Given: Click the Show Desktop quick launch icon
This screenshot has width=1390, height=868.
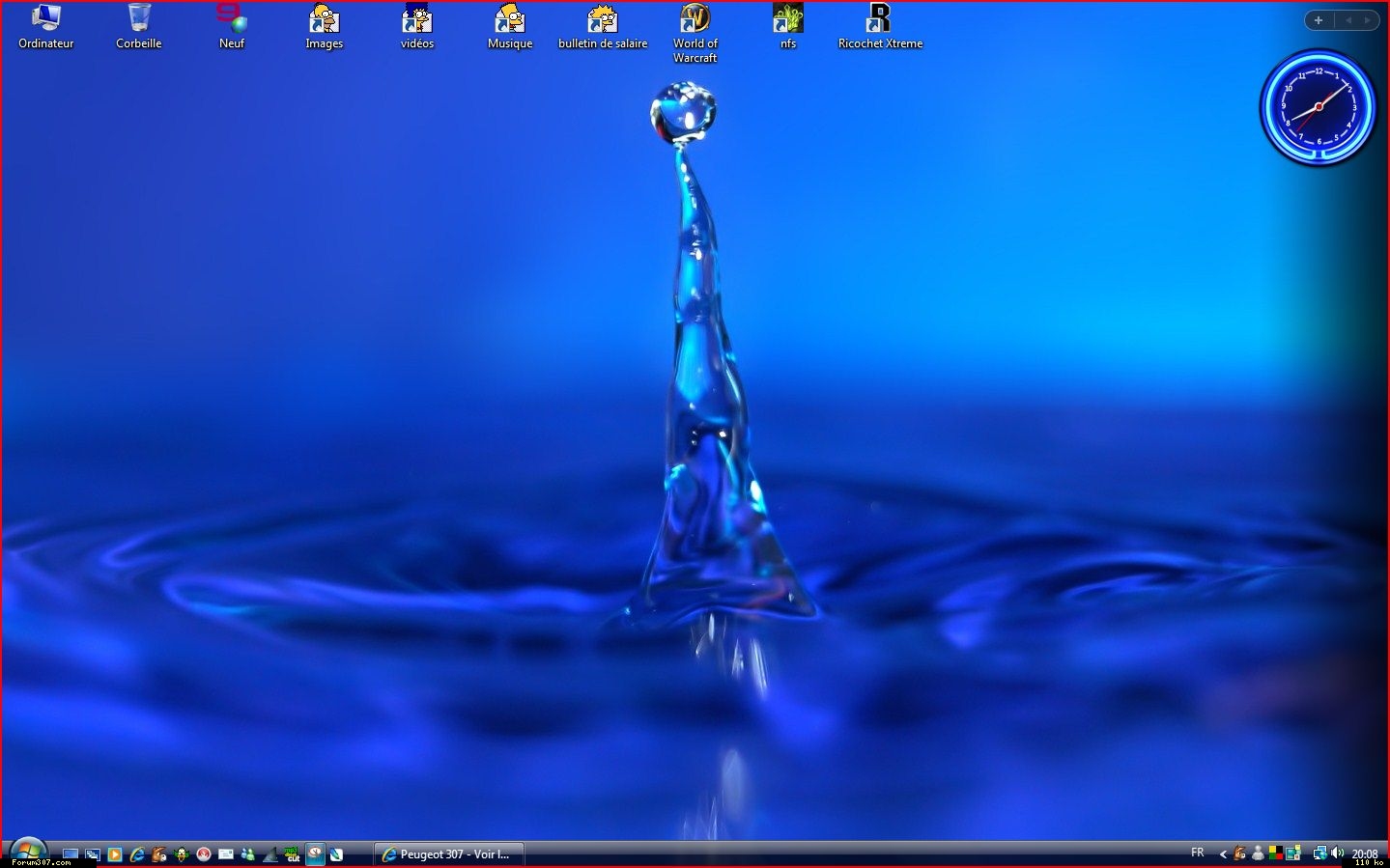Looking at the screenshot, I should click(71, 854).
